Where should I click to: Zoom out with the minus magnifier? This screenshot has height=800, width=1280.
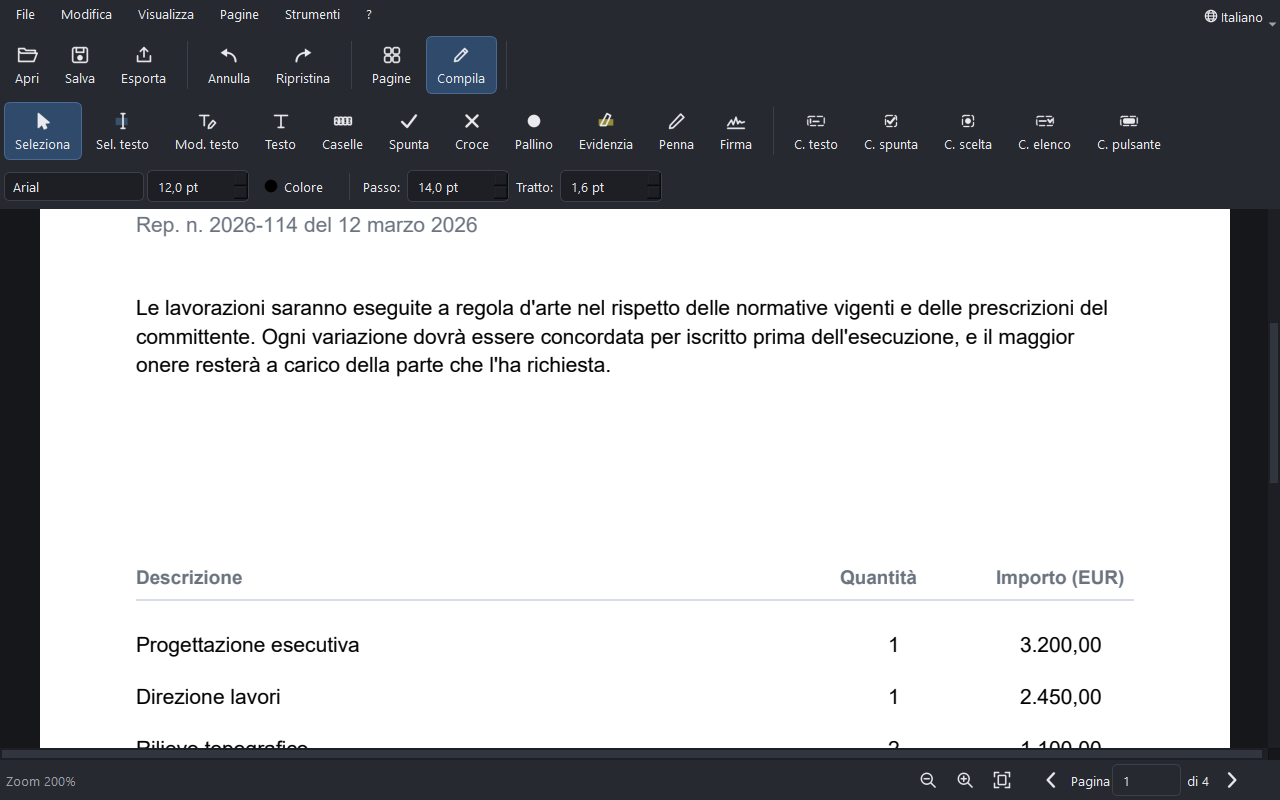click(928, 781)
